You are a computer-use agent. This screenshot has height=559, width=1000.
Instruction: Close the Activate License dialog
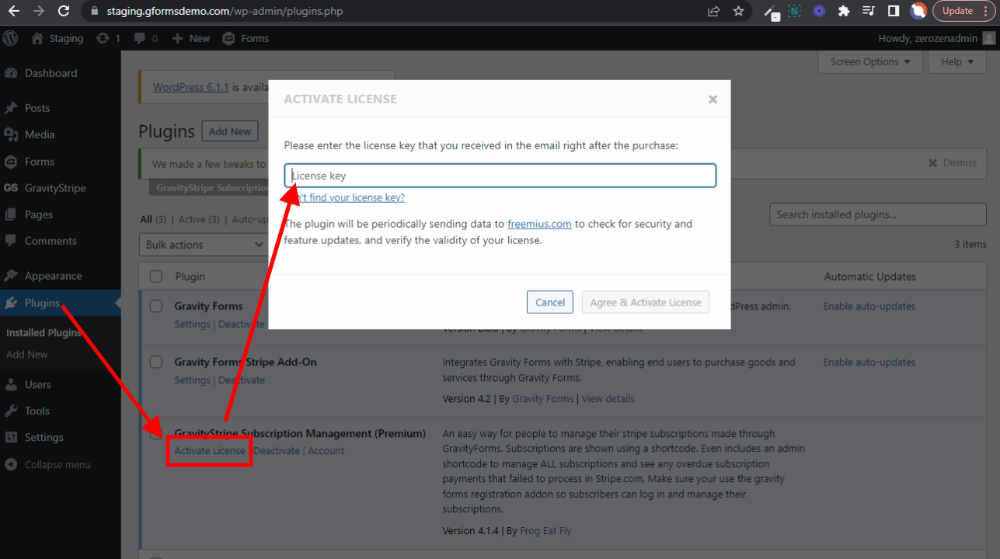712,99
